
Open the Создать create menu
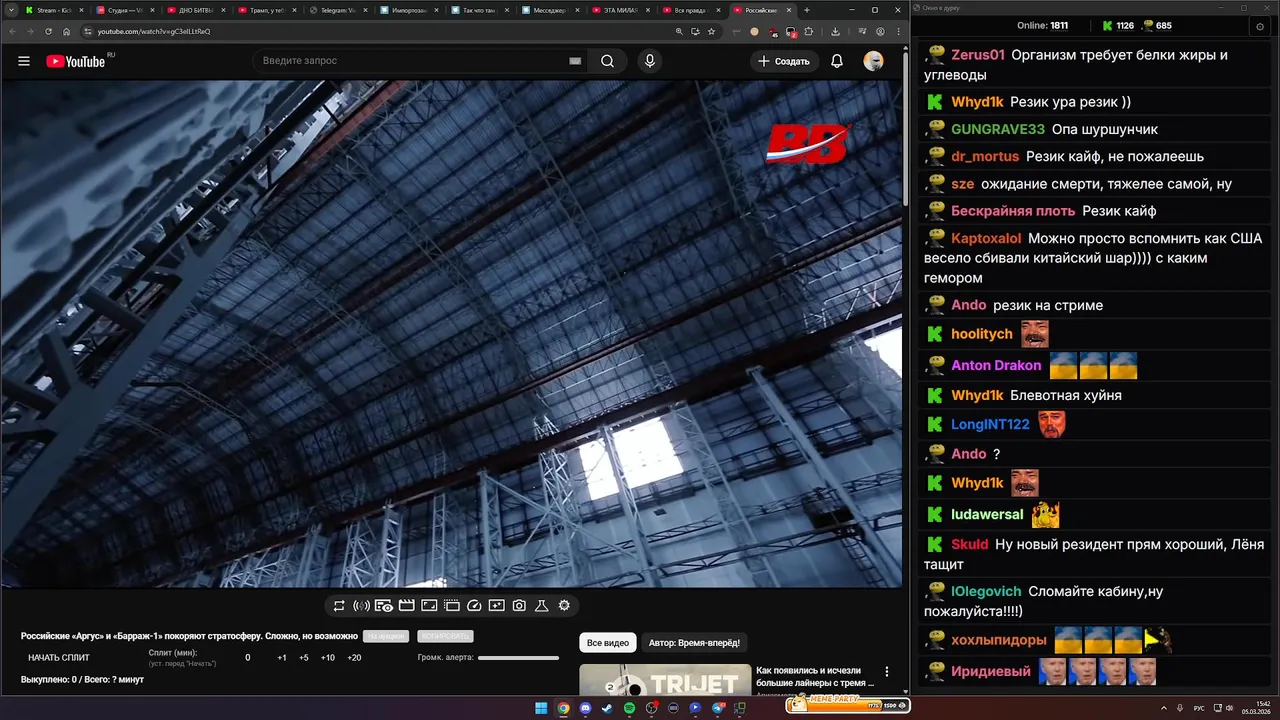[784, 61]
